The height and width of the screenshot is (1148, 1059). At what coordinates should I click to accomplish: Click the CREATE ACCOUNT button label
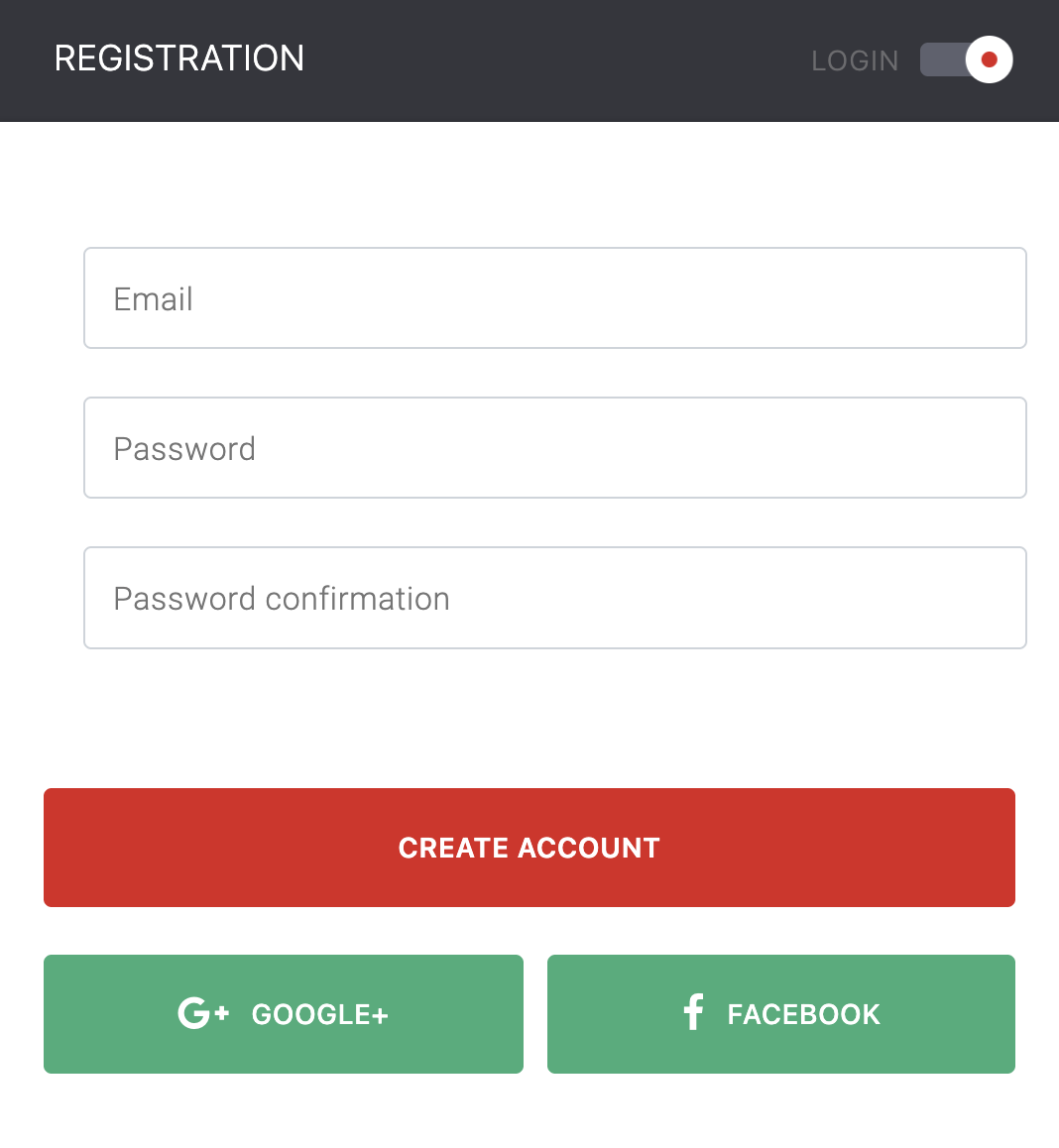coord(529,848)
